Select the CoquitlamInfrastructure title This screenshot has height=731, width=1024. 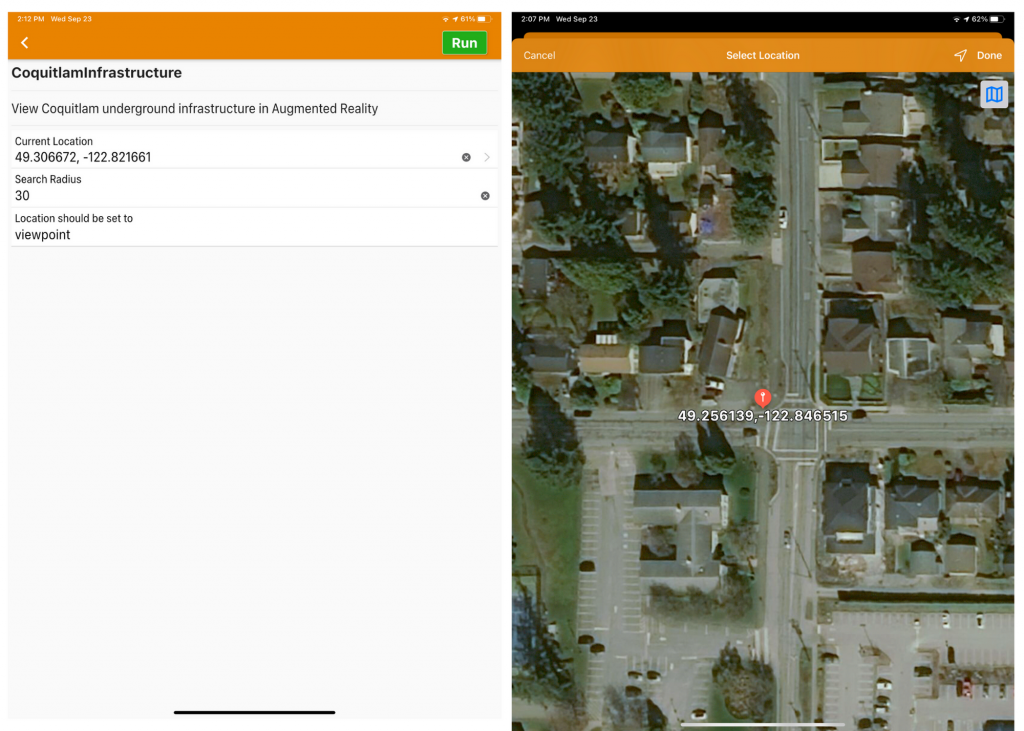pyautogui.click(x=97, y=73)
